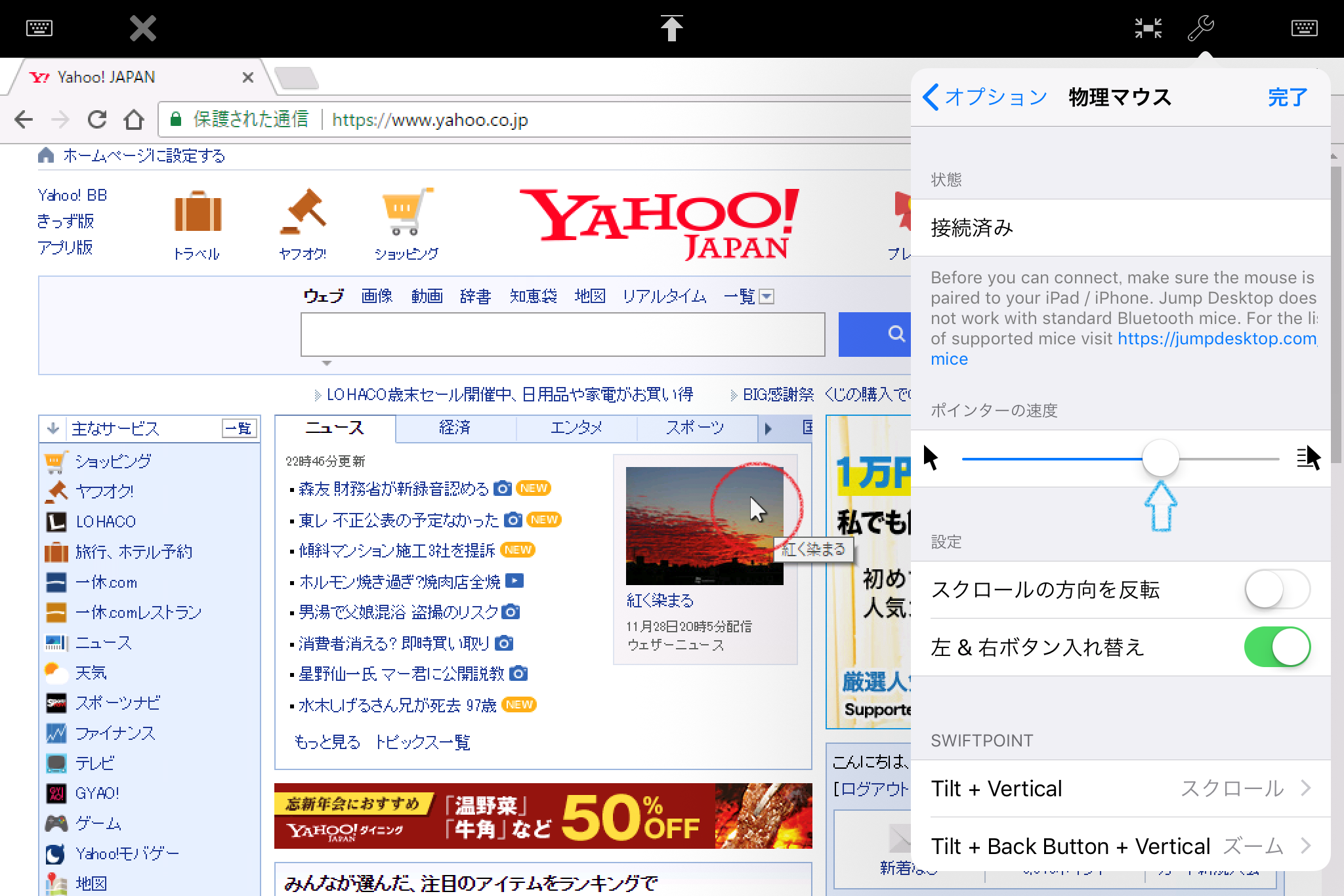Viewport: 1344px width, 896px height.
Task: Click the news tabs right arrow
Action: tap(768, 429)
